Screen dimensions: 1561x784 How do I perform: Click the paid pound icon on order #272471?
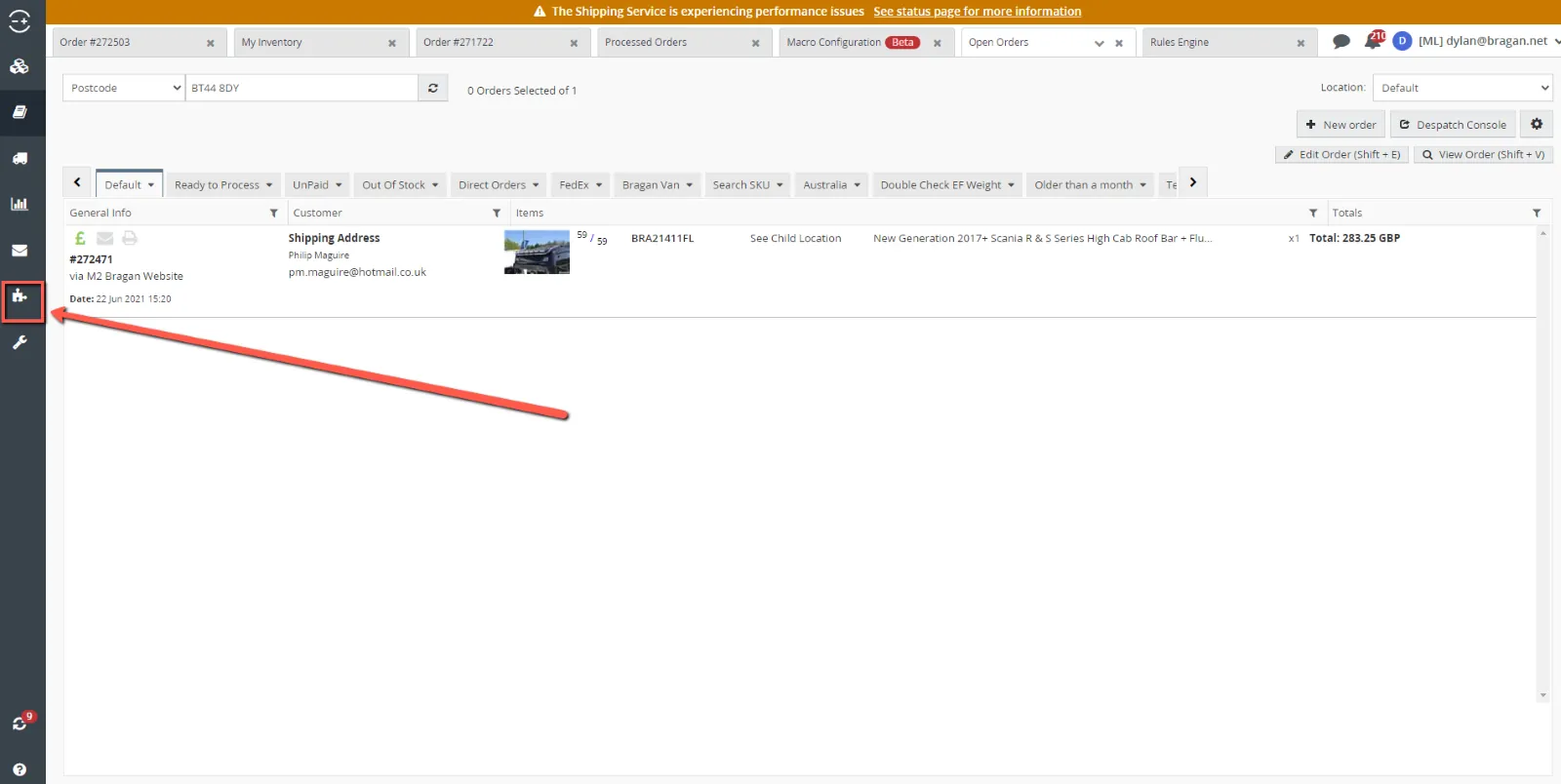(80, 238)
